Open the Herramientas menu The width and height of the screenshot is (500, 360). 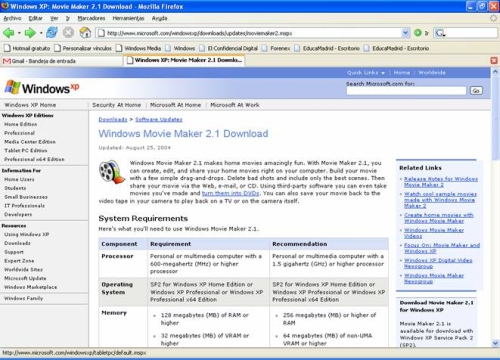128,18
